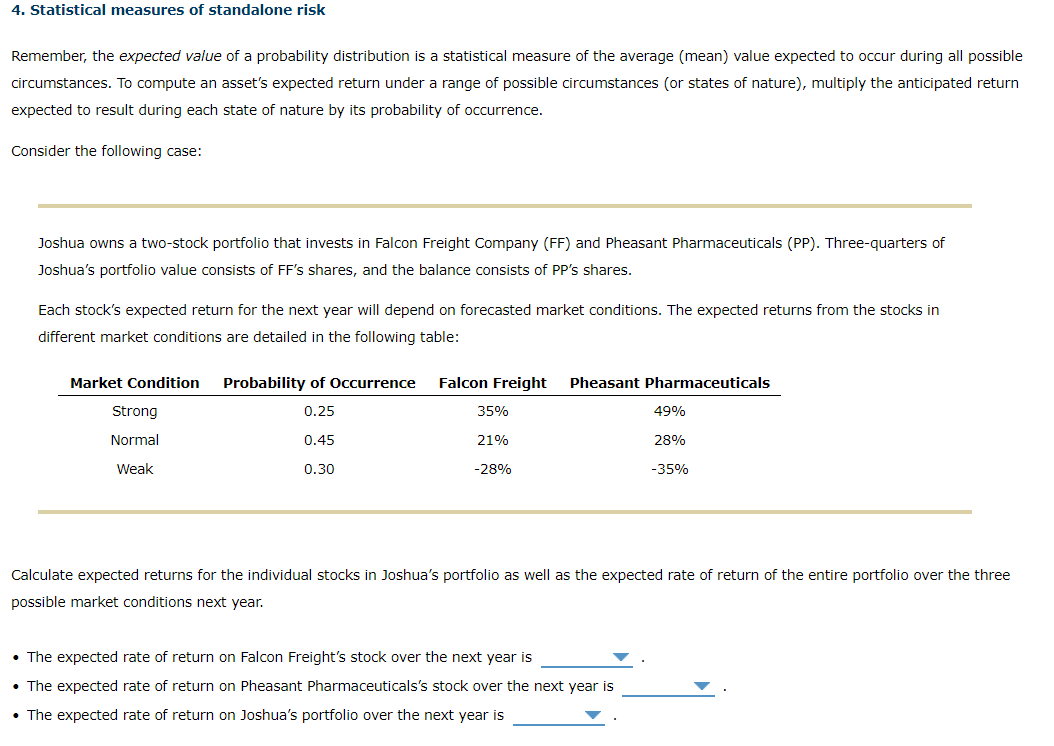
Task: Open Joshua's portfolio expected return dropdown
Action: [593, 716]
